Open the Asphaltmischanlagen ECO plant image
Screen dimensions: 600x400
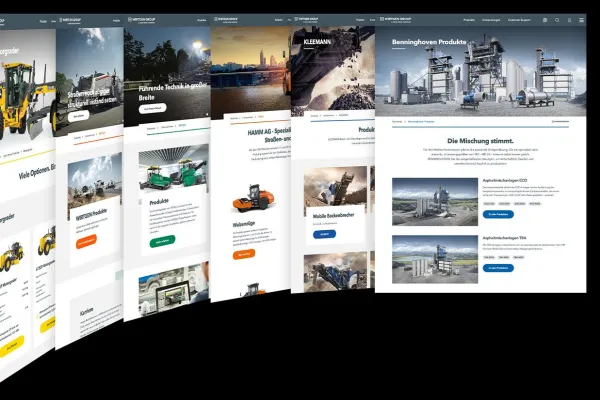[x=435, y=202]
